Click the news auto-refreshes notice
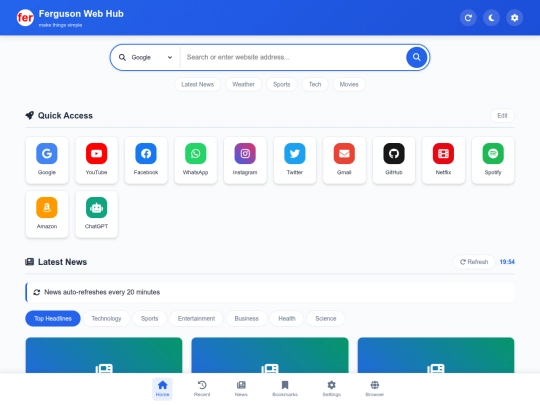Screen dimensions: 540x405 click(270, 292)
